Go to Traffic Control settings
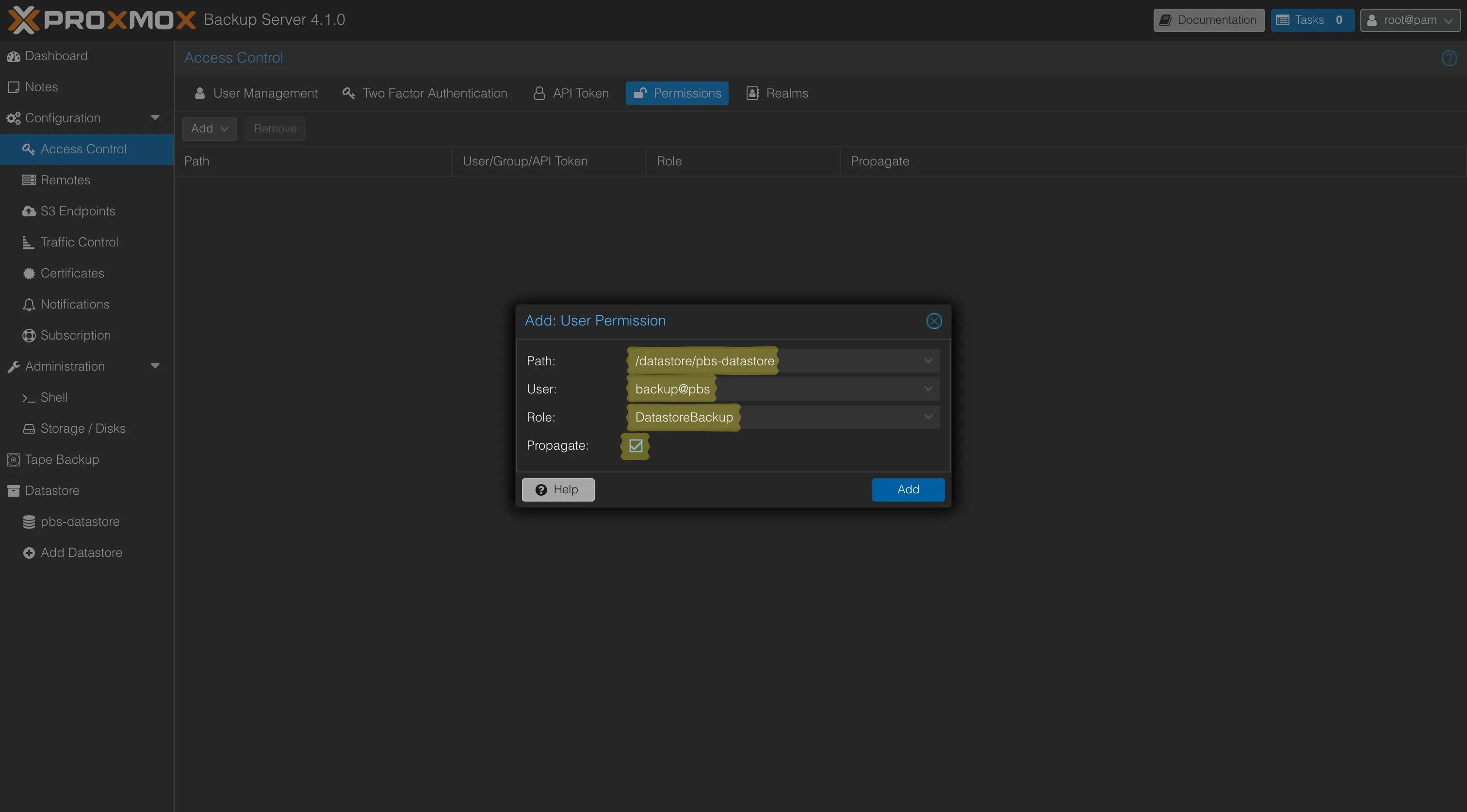 (86, 242)
